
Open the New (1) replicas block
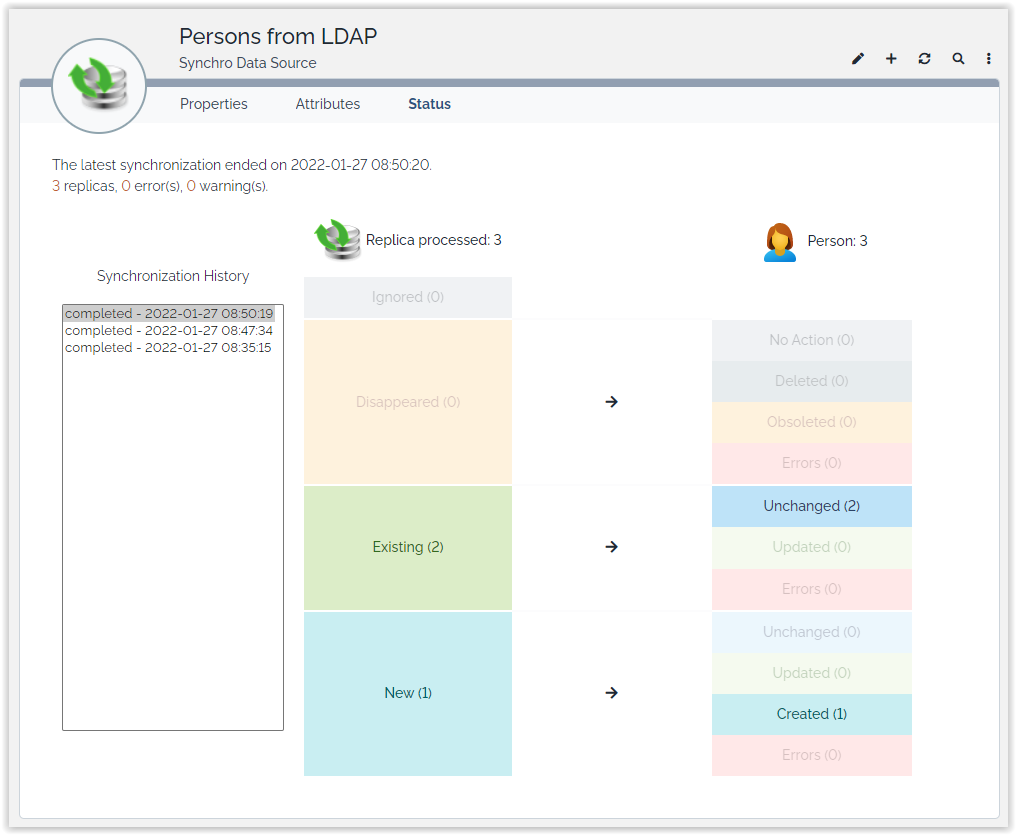pos(408,693)
